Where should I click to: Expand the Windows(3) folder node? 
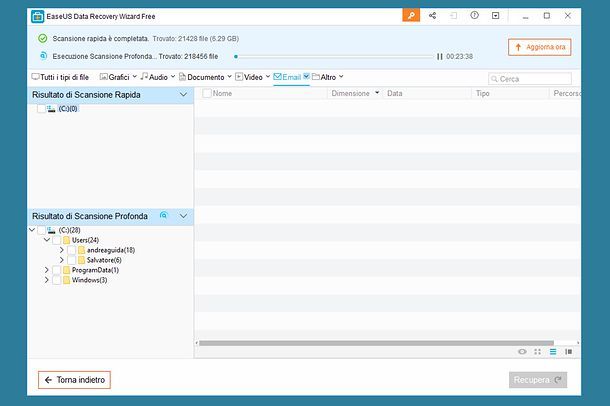coord(46,280)
